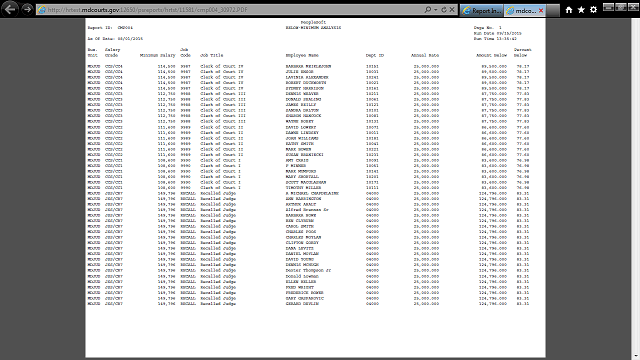Select employee name Alfred Brennan Sr

(x=307, y=210)
